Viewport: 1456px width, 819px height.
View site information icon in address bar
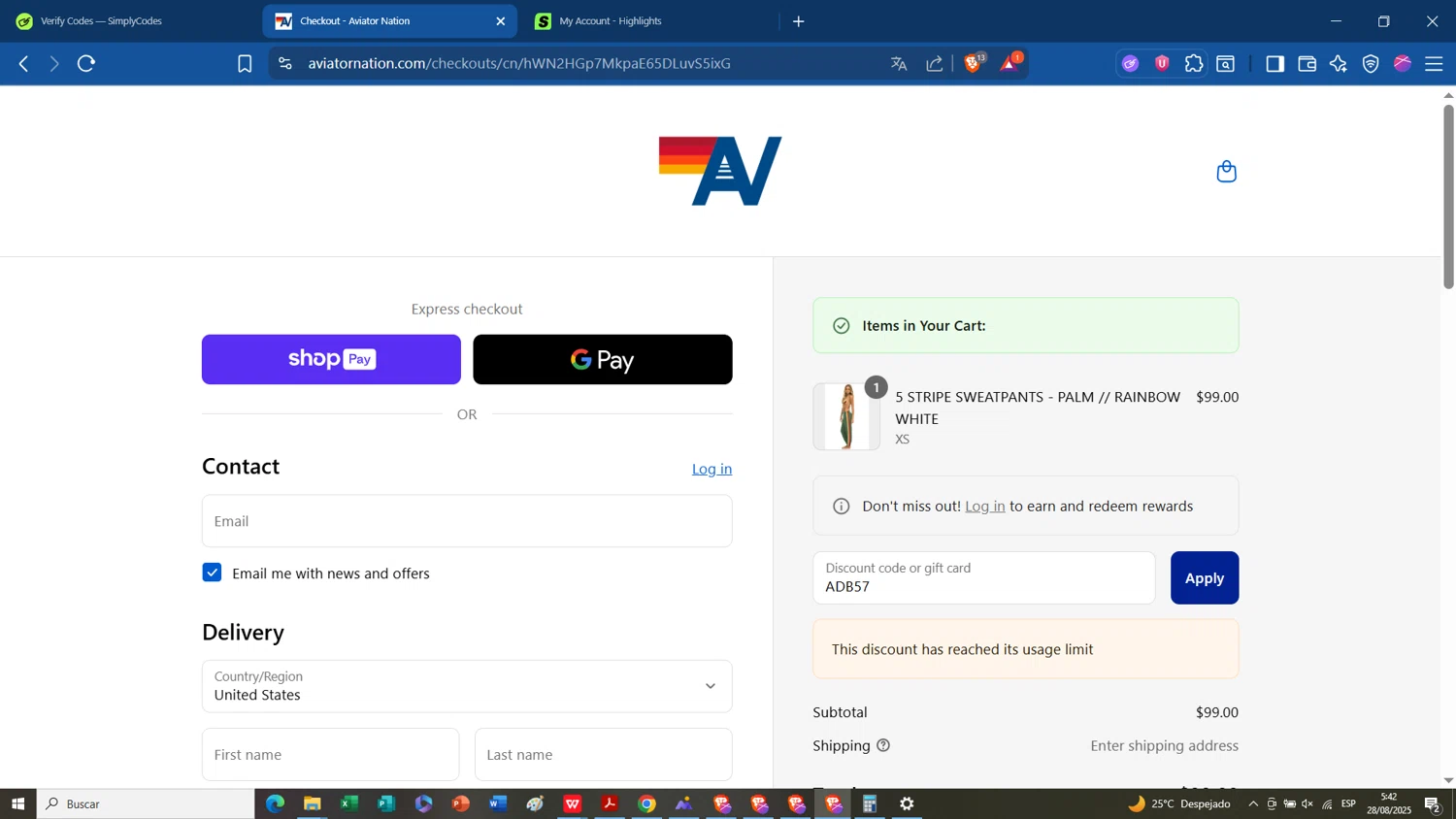pyautogui.click(x=284, y=64)
